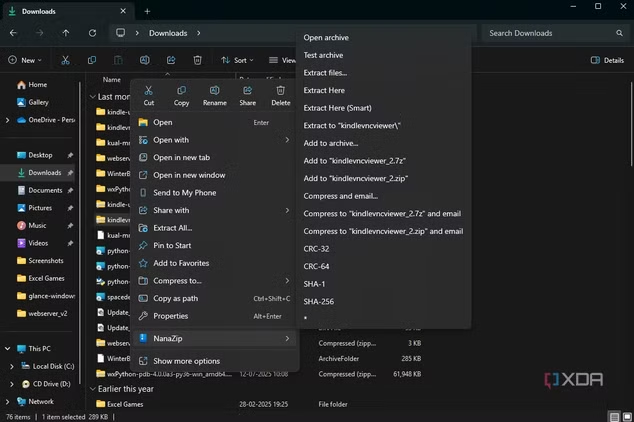634x422 pixels.
Task: Open Screenshots folder in the sidebar
Action: (x=40, y=261)
